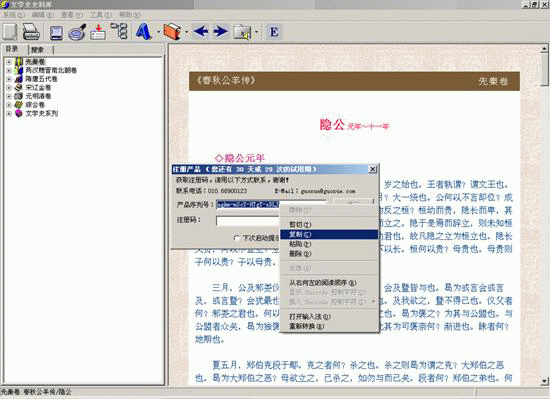Click the blue letter A font icon

(x=143, y=32)
